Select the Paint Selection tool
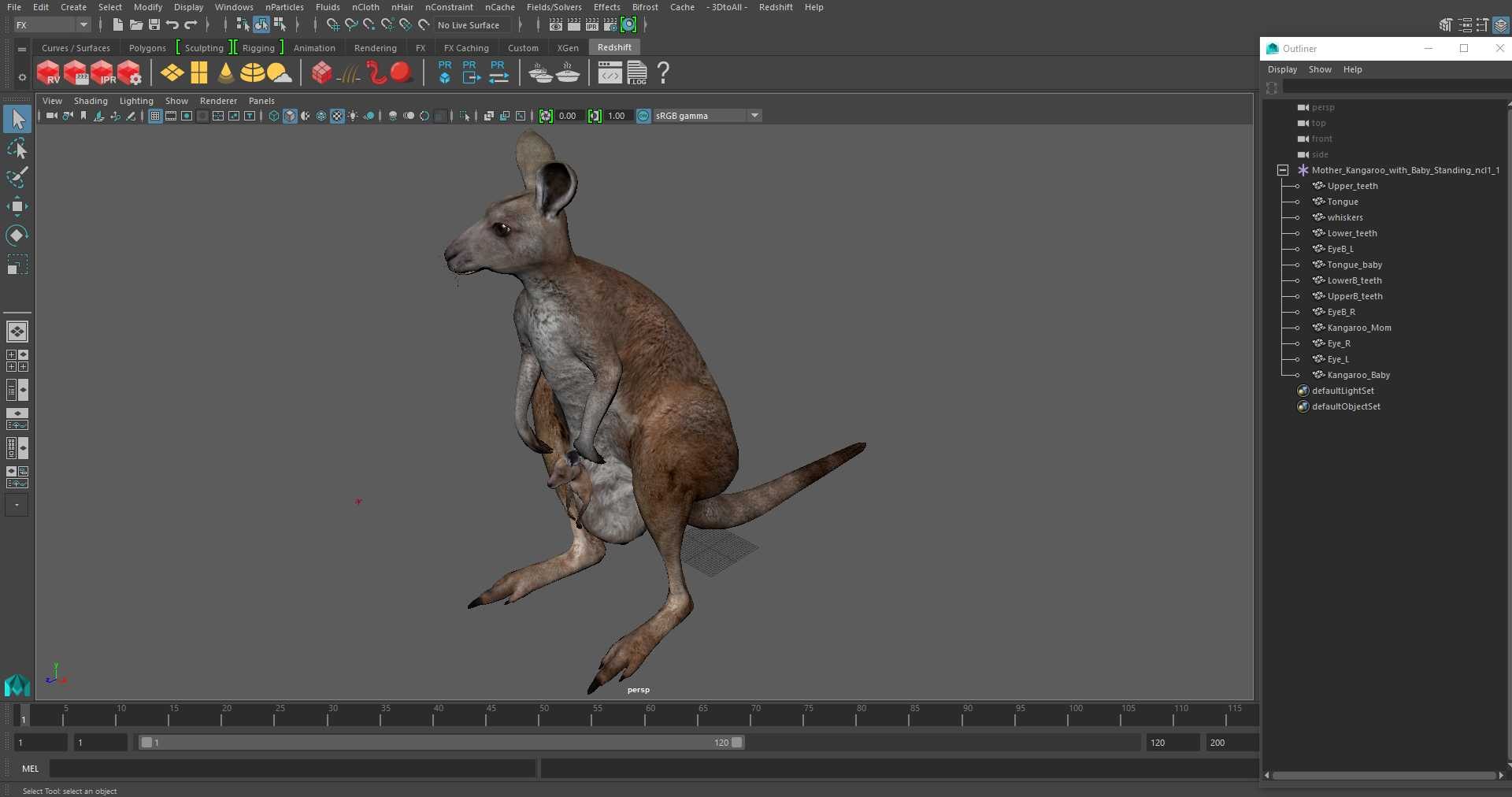 17,177
